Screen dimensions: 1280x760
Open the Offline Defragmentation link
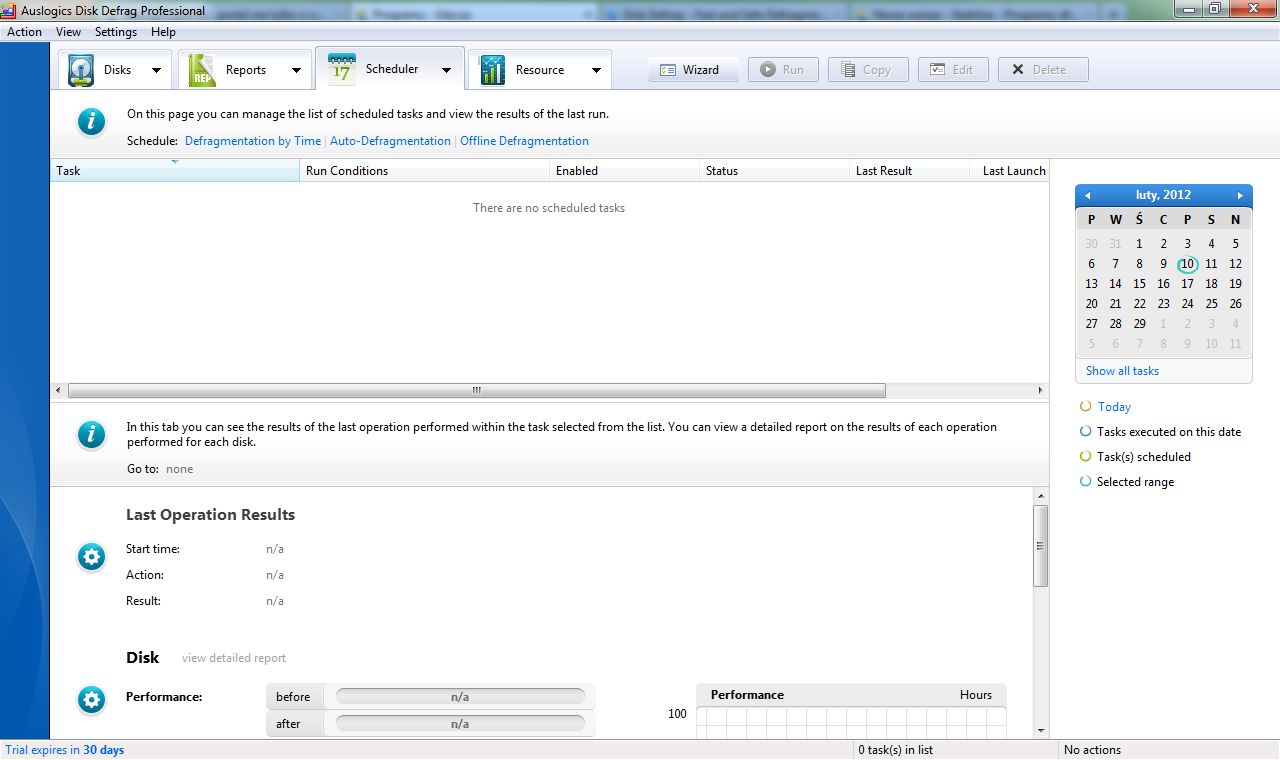coord(524,141)
